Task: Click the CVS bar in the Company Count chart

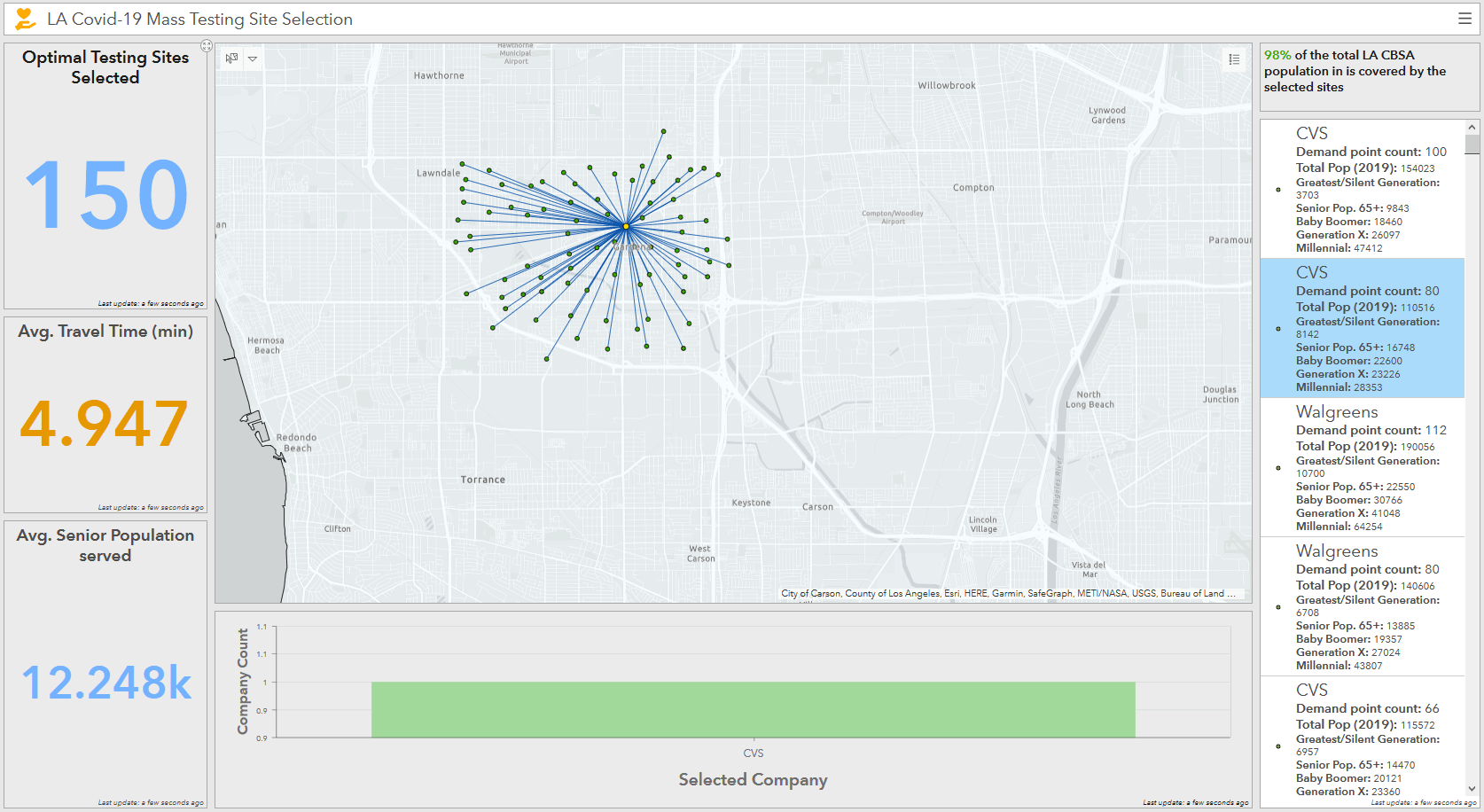Action: (754, 709)
